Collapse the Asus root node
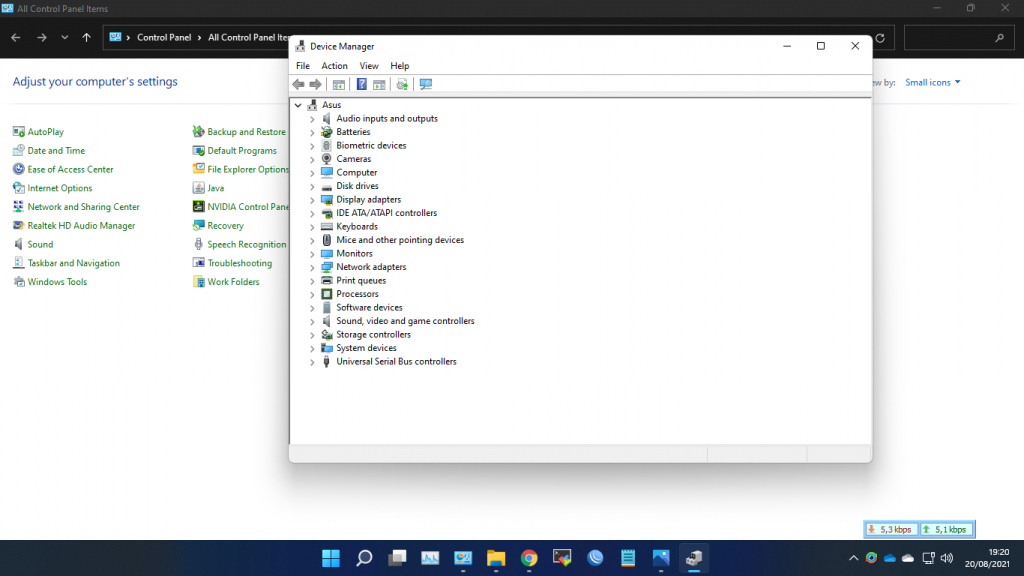 (298, 105)
